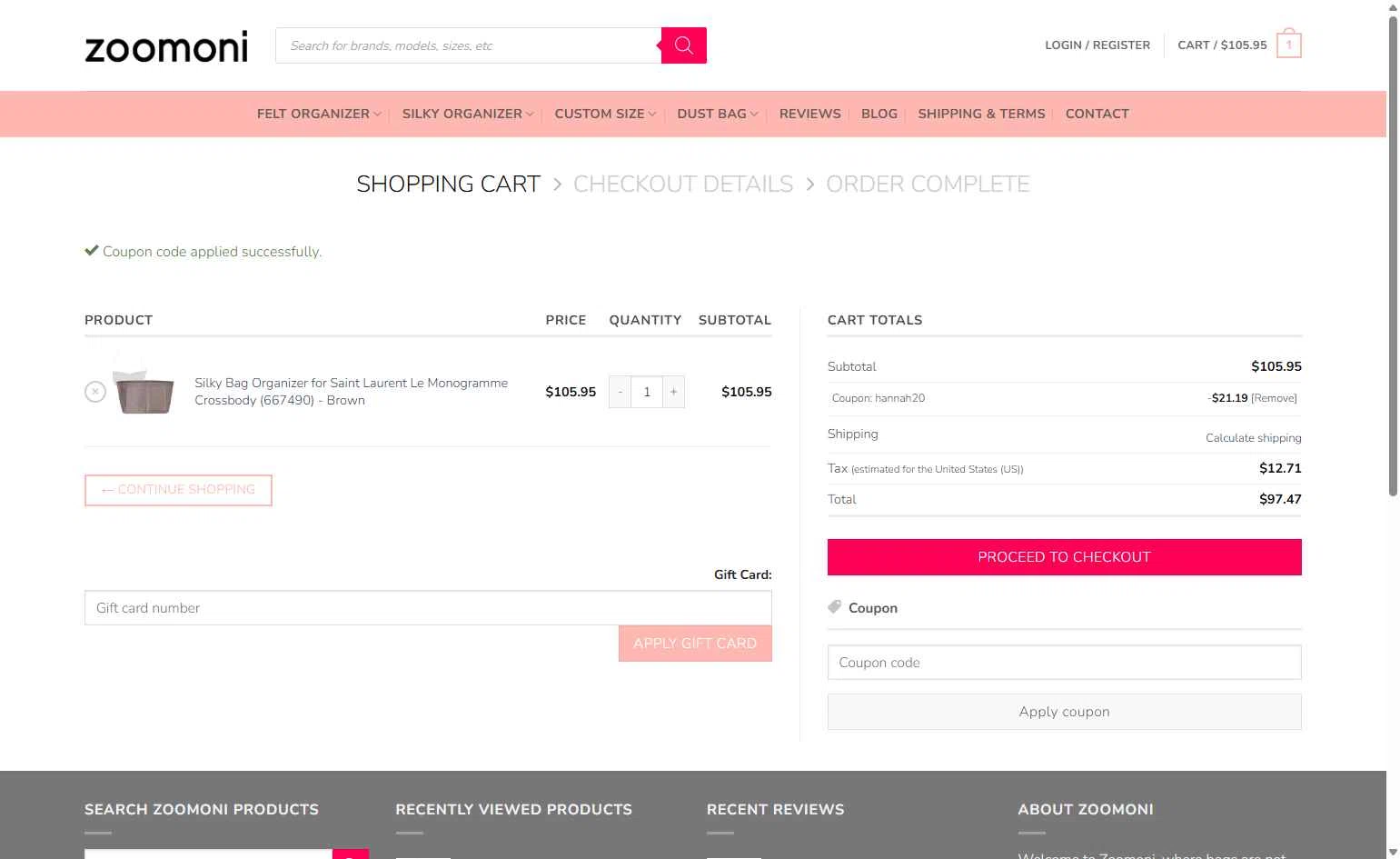Expand the Felt Organizer menu
The height and width of the screenshot is (859, 1400).
(319, 114)
